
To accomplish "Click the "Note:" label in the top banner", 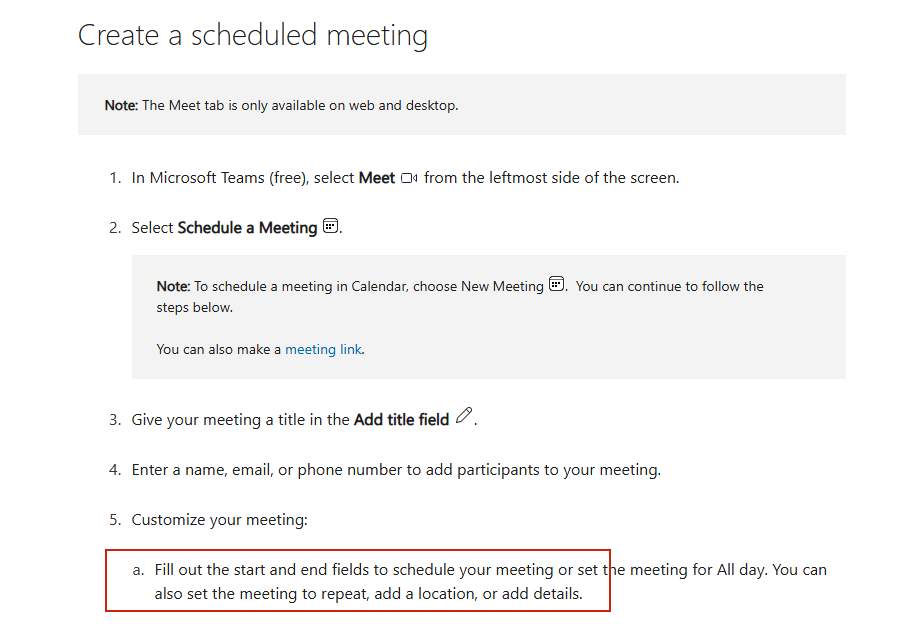I will (121, 105).
